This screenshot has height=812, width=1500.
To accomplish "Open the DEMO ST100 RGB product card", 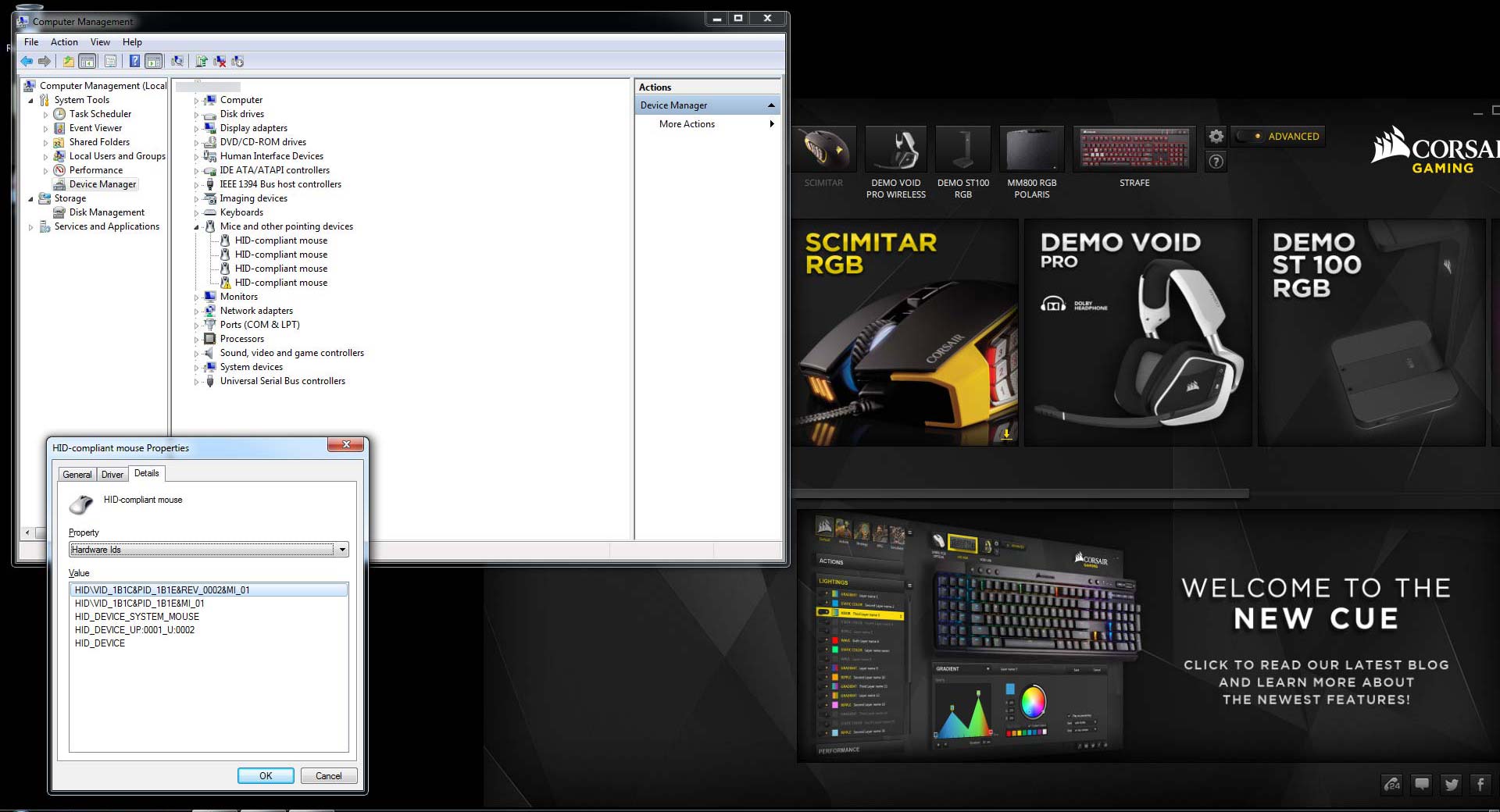I will tap(1371, 333).
